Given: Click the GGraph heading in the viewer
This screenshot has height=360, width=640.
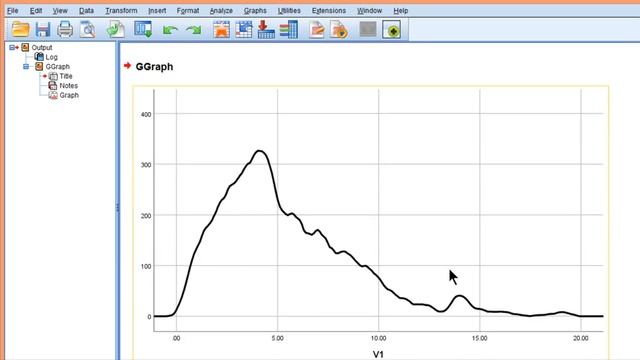Looking at the screenshot, I should 154,67.
